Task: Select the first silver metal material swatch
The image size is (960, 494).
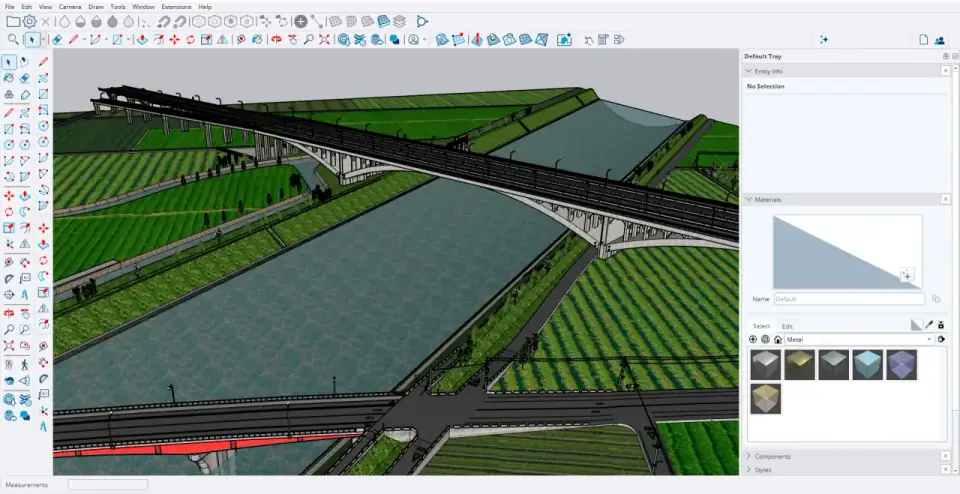Action: click(765, 365)
